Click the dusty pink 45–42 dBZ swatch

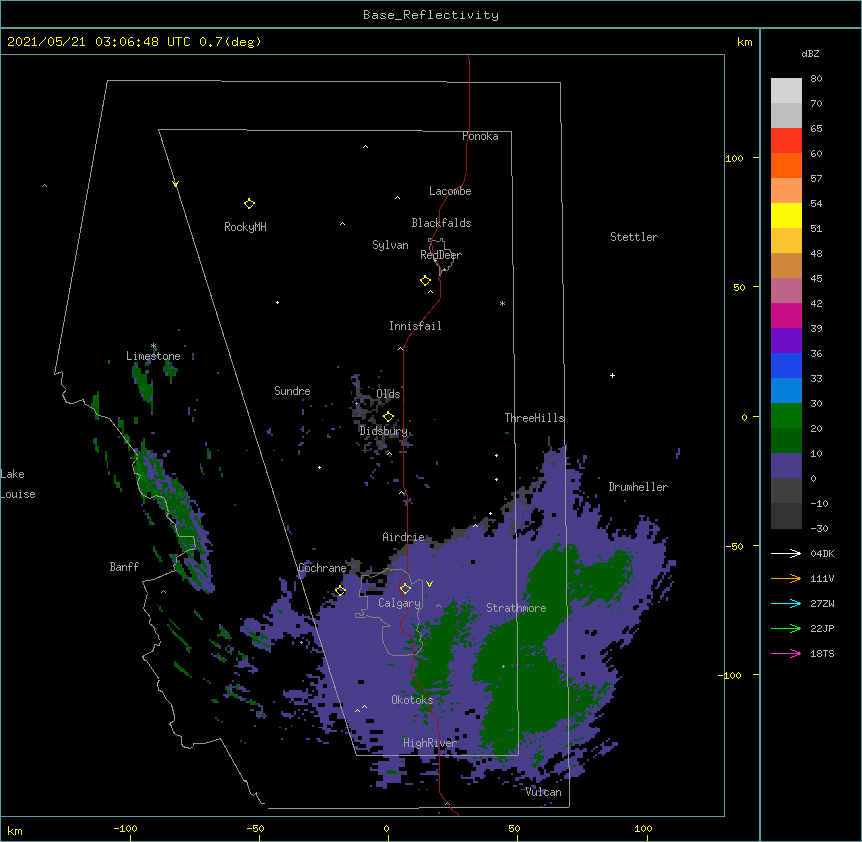pos(786,291)
